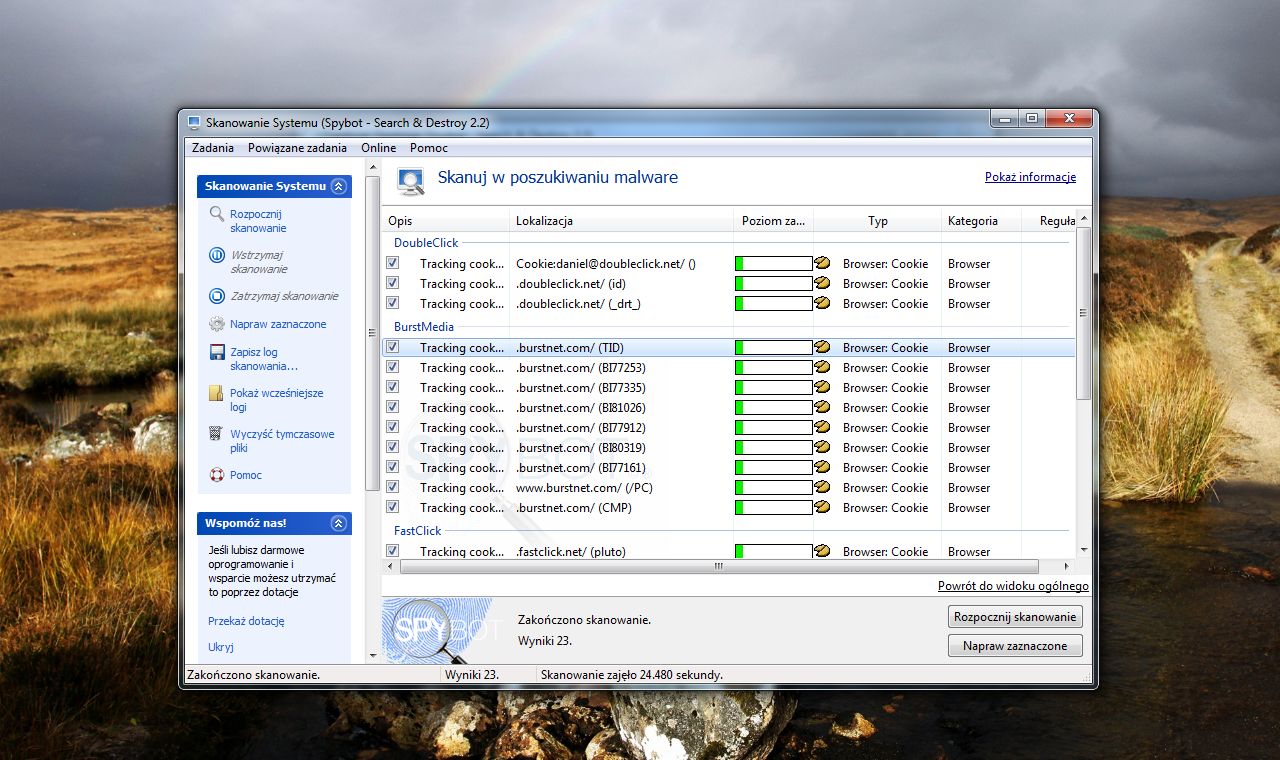Viewport: 1280px width, 760px height.
Task: Collapse the FastClick results group
Action: 418,531
